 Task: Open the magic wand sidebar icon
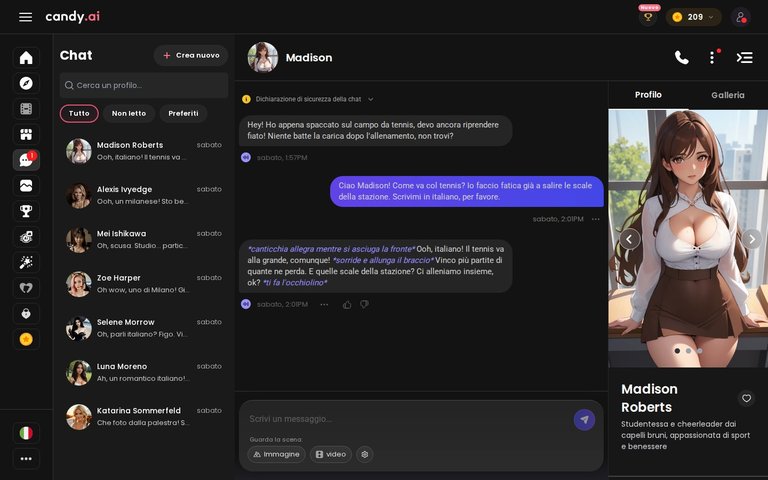26,262
